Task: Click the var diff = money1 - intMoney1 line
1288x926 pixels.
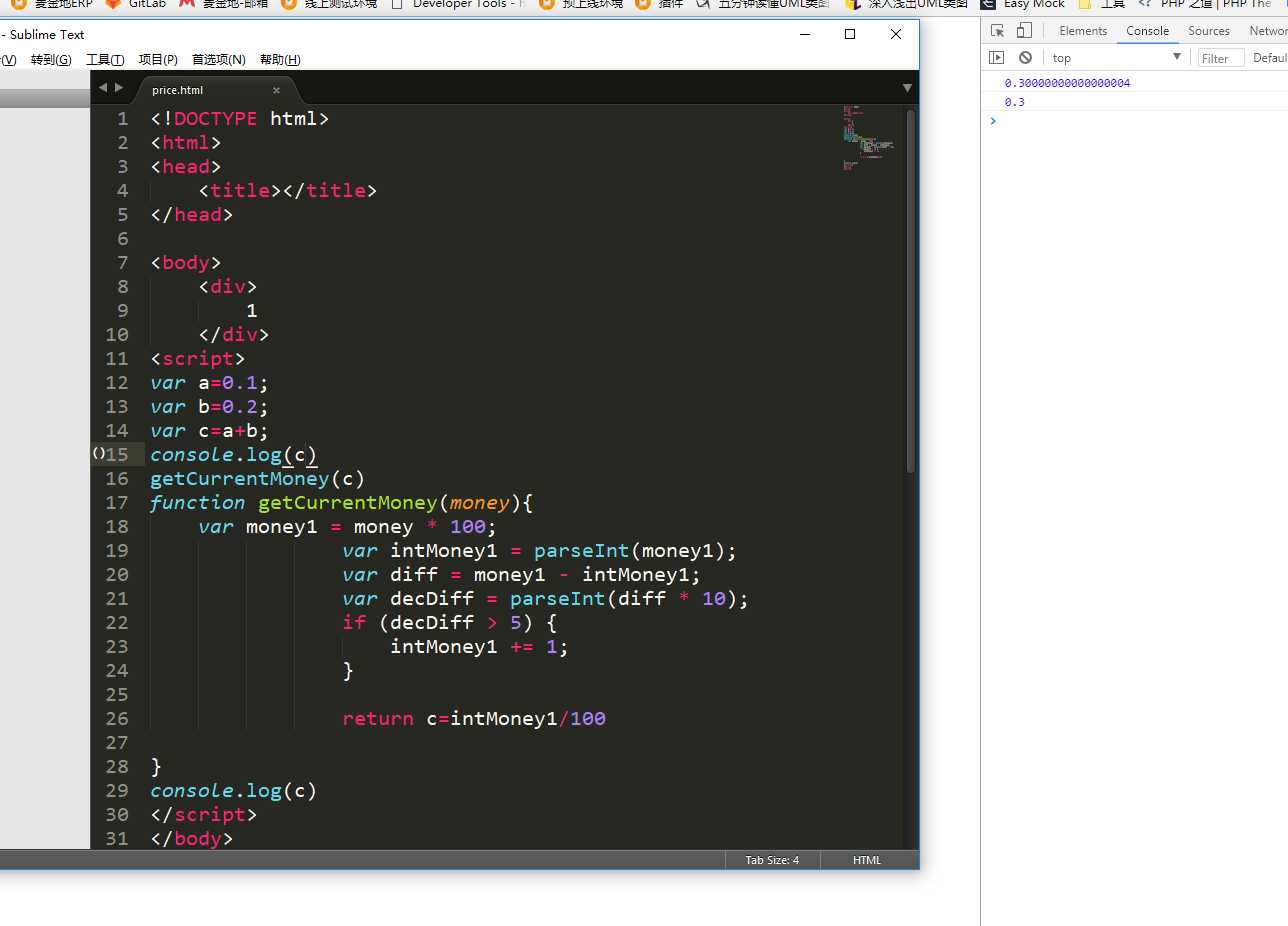Action: tap(522, 575)
